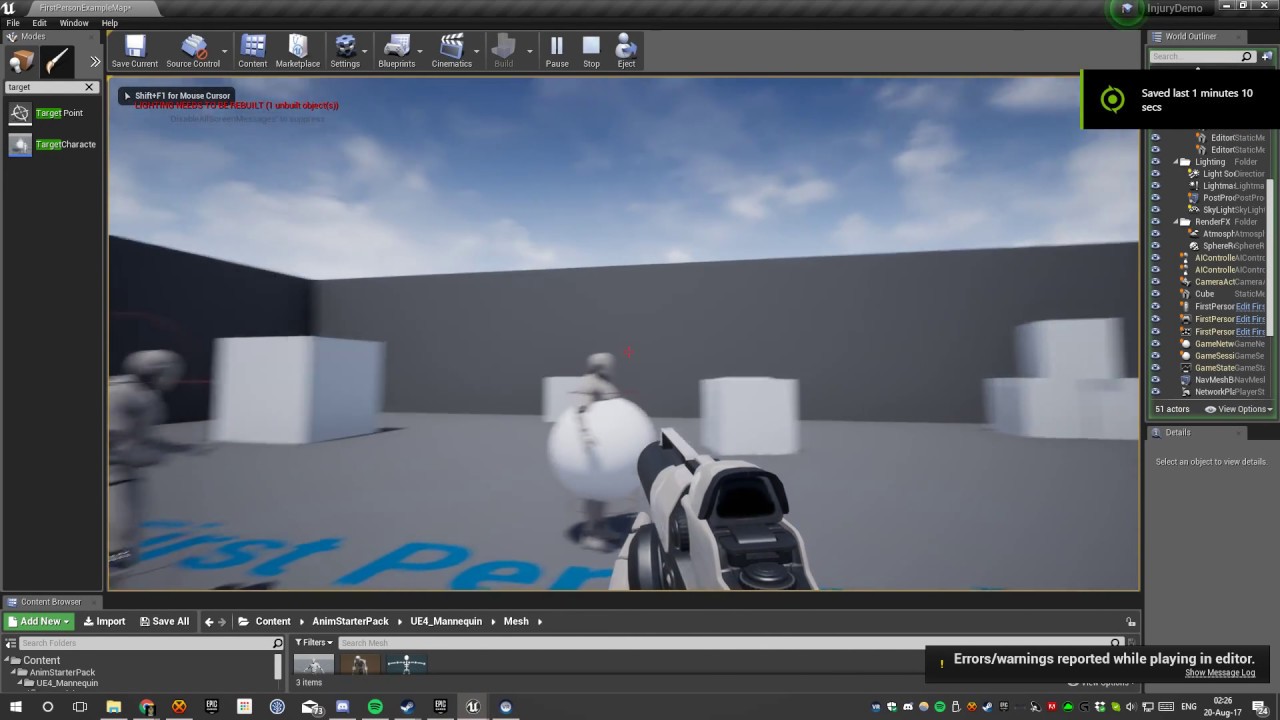Select the Paint mode brush icon

(57, 62)
